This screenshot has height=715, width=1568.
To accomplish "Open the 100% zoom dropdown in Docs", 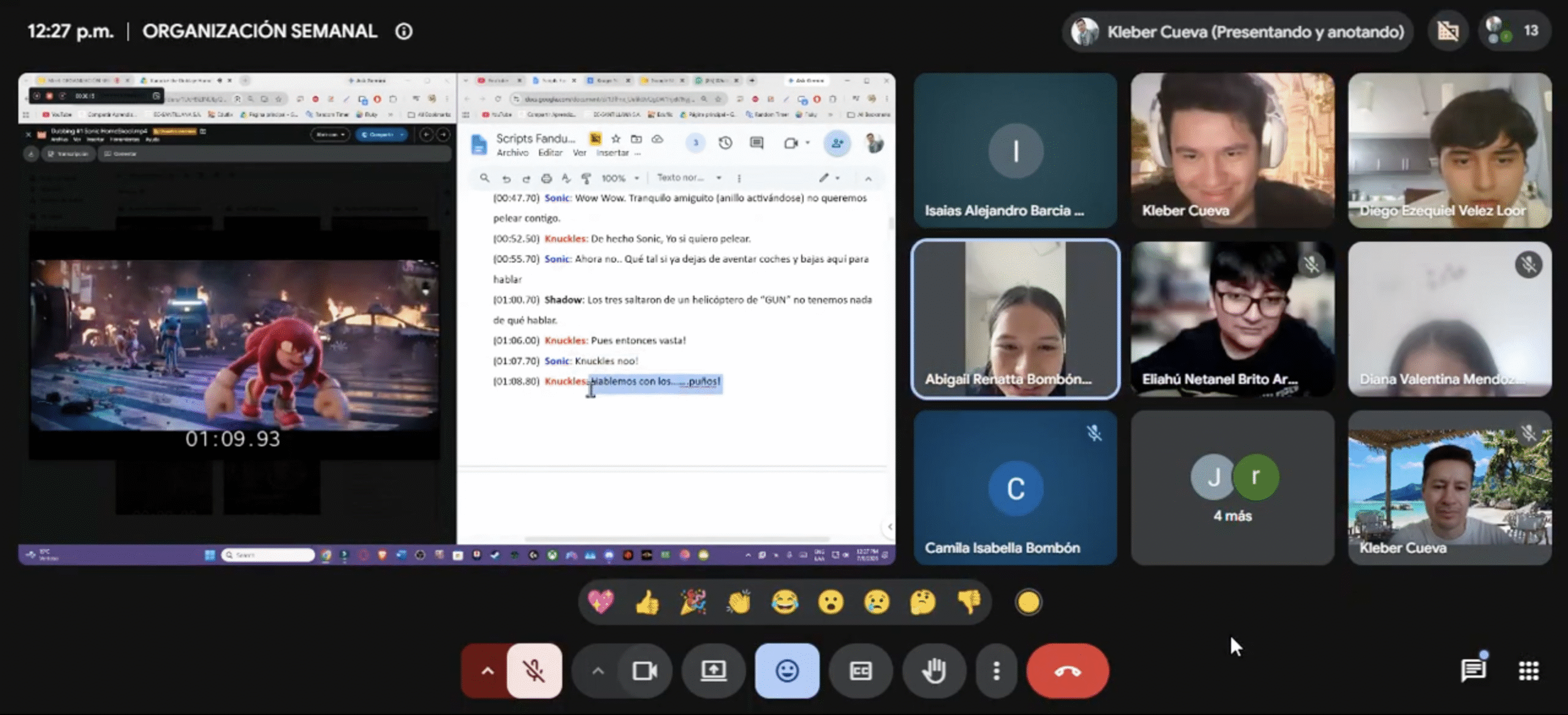I will [x=620, y=178].
